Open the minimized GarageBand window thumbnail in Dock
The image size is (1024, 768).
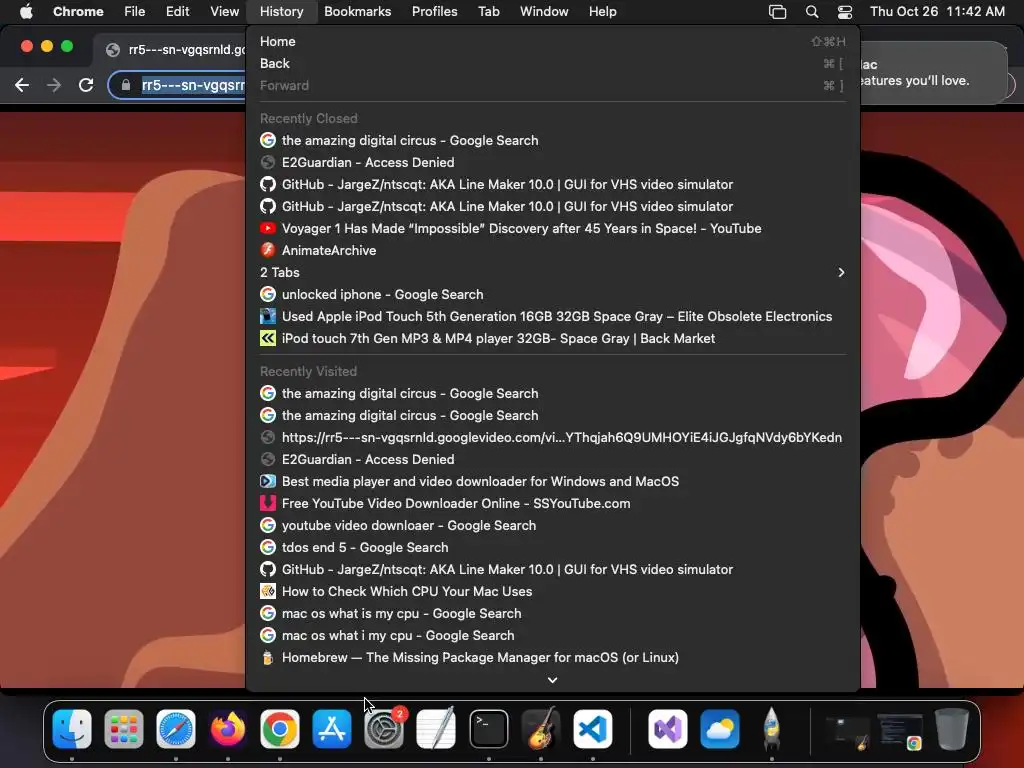pos(848,731)
